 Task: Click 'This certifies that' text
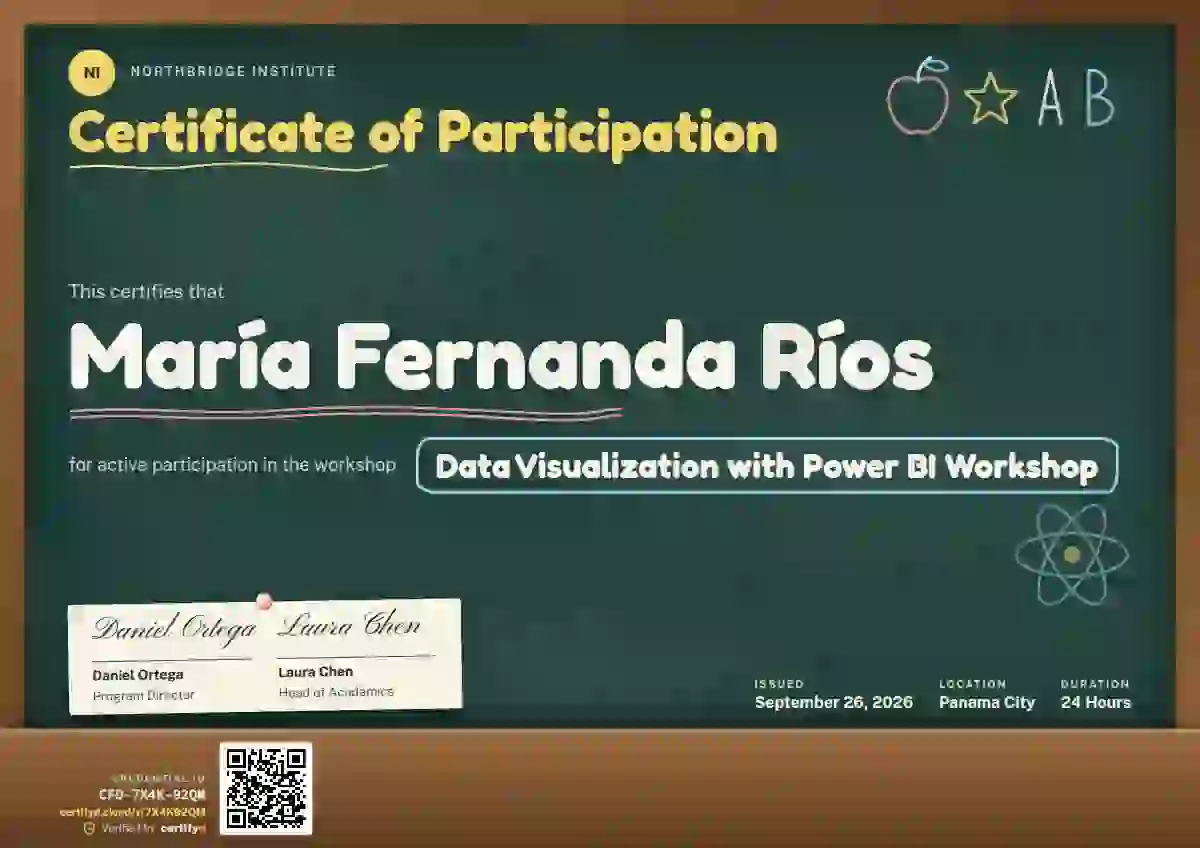tap(146, 292)
